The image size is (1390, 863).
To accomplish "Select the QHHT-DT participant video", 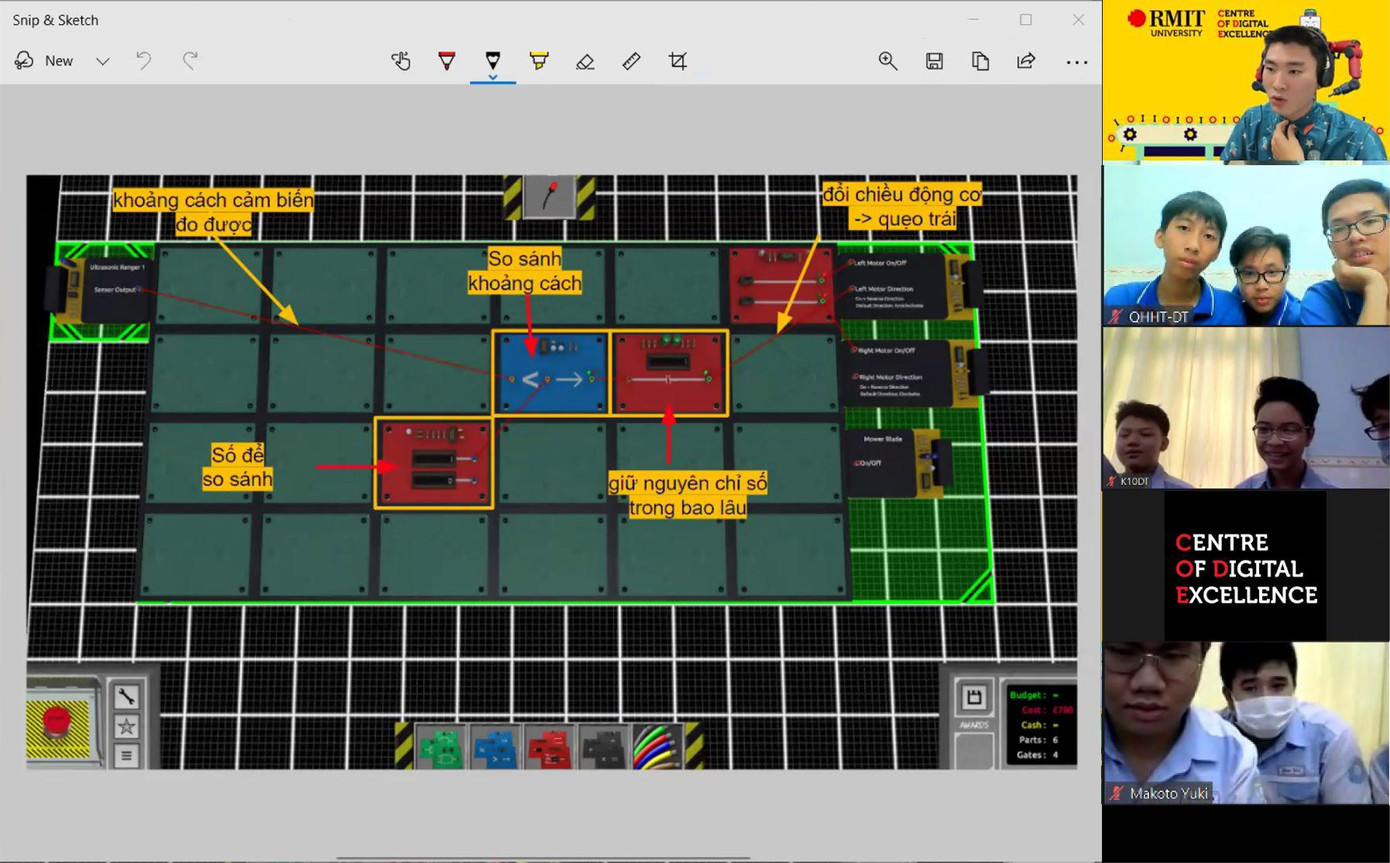I will [x=1245, y=245].
